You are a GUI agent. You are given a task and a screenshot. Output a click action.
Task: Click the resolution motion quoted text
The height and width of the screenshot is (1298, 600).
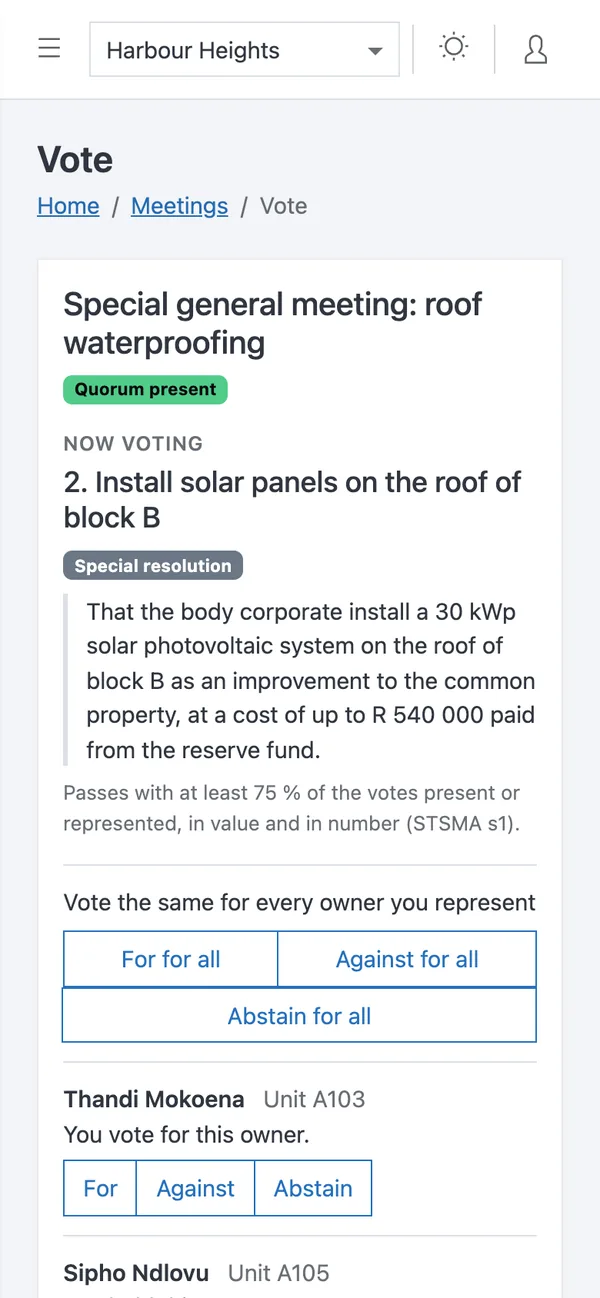click(x=311, y=680)
